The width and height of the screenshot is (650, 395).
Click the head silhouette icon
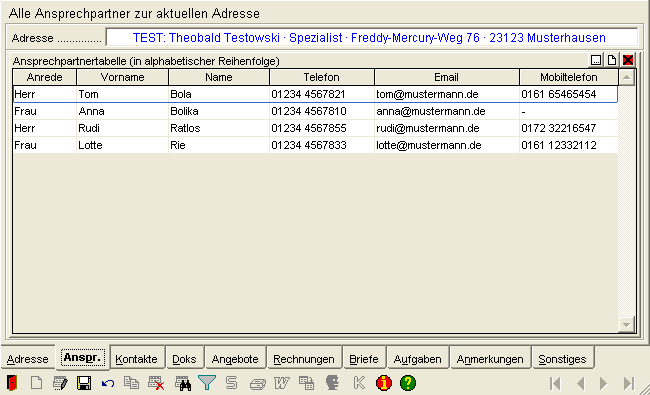point(332,383)
